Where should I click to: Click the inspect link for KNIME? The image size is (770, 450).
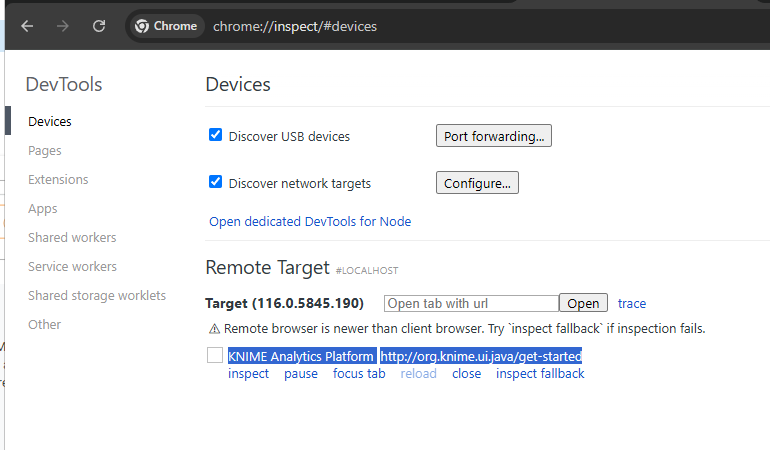(248, 374)
